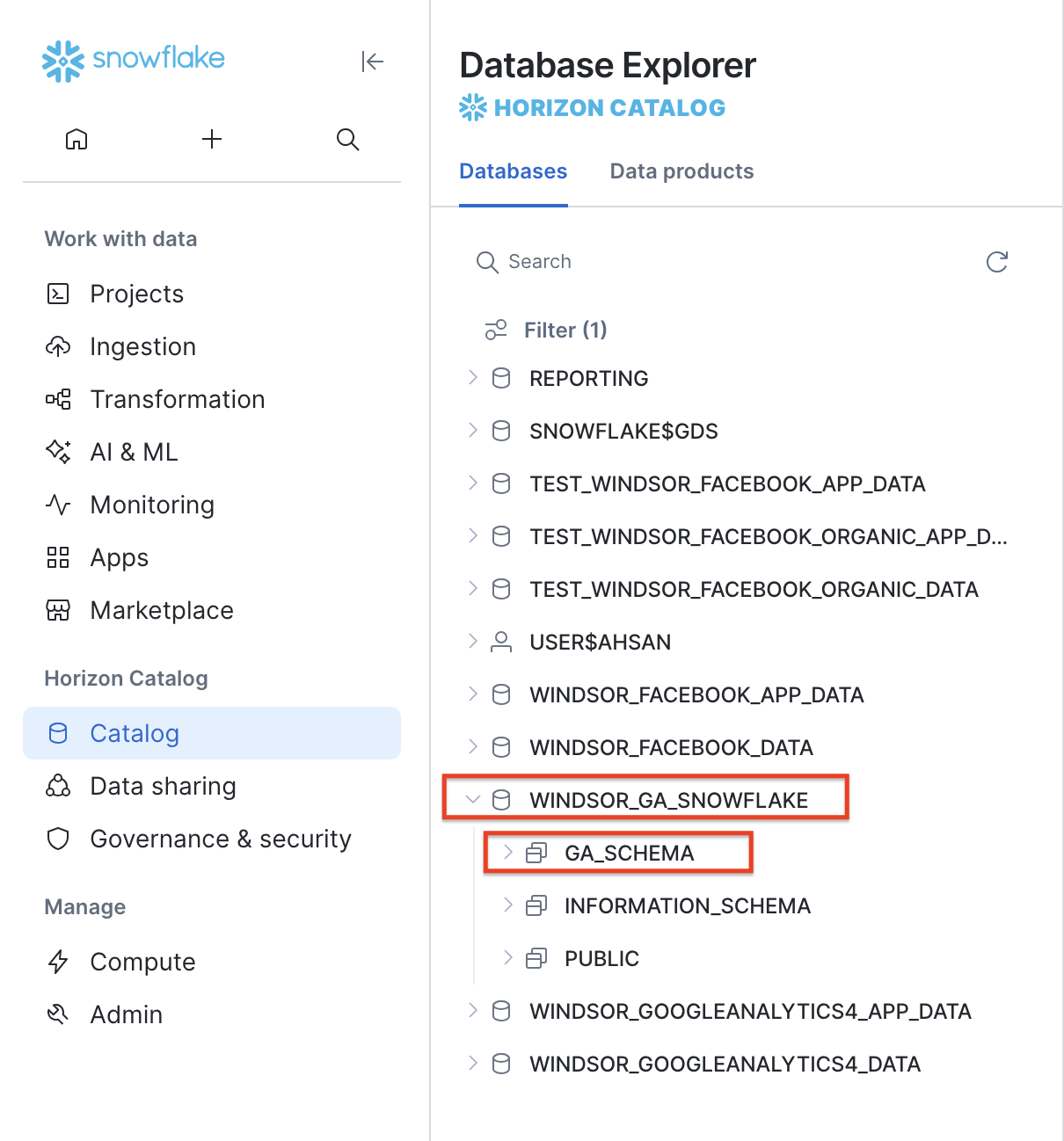Expand WINDSOR_FACEBOOK_DATA database
This screenshot has width=1064, height=1141.
click(x=473, y=747)
